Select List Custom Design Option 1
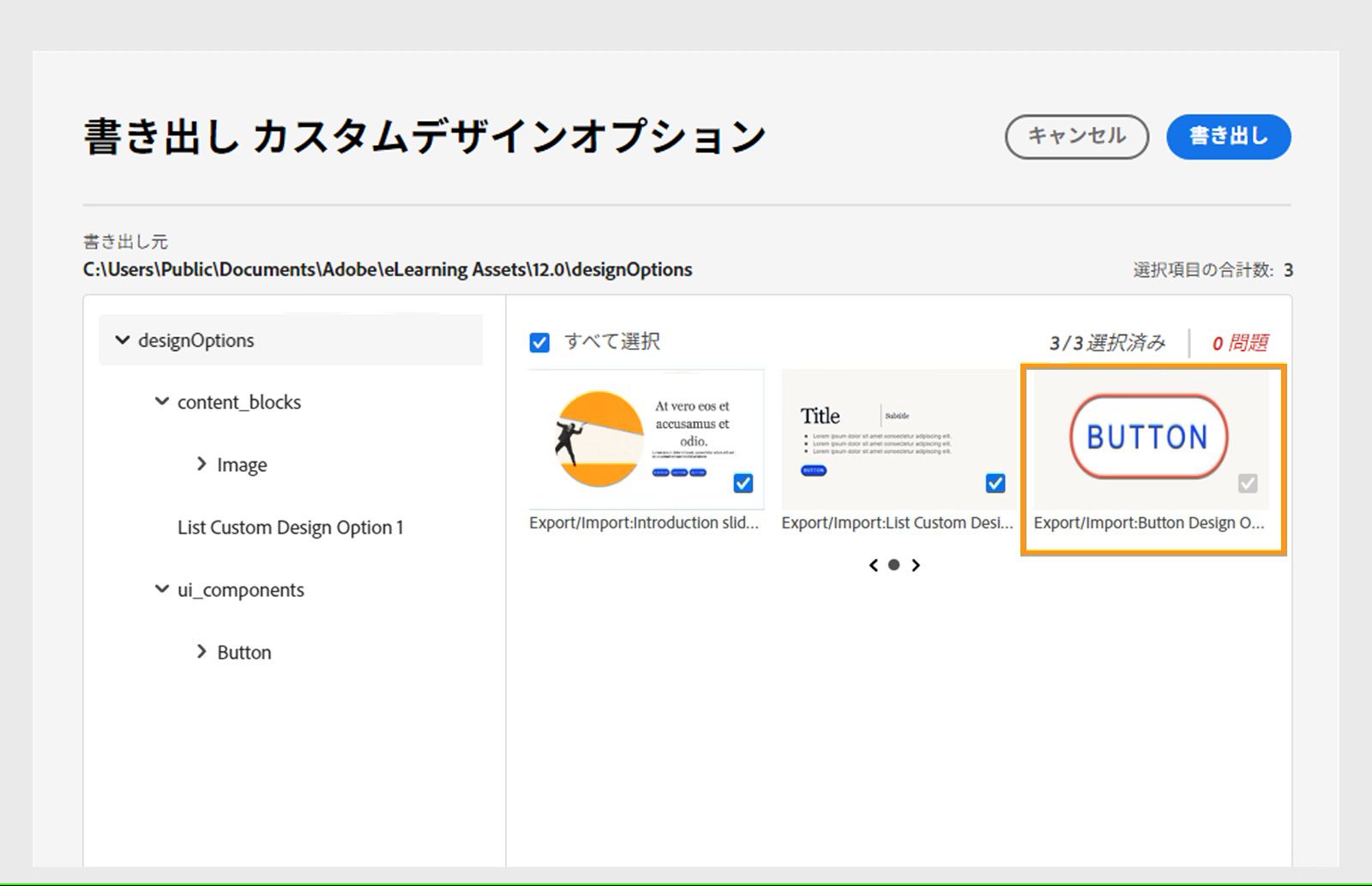The width and height of the screenshot is (1372, 886). (291, 527)
